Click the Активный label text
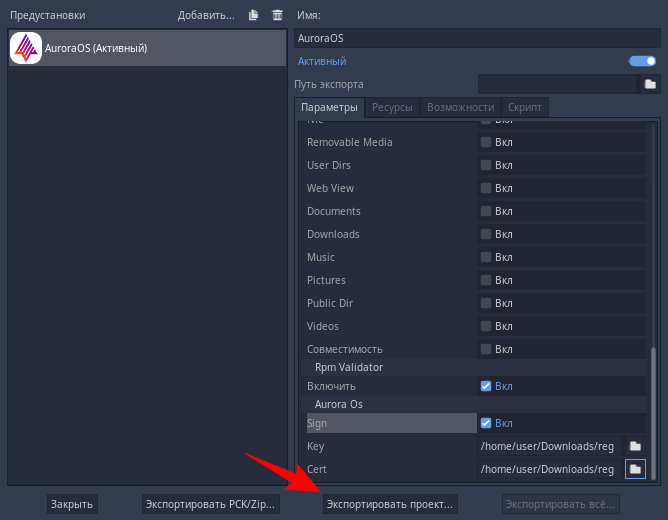668x520 pixels. pyautogui.click(x=322, y=61)
